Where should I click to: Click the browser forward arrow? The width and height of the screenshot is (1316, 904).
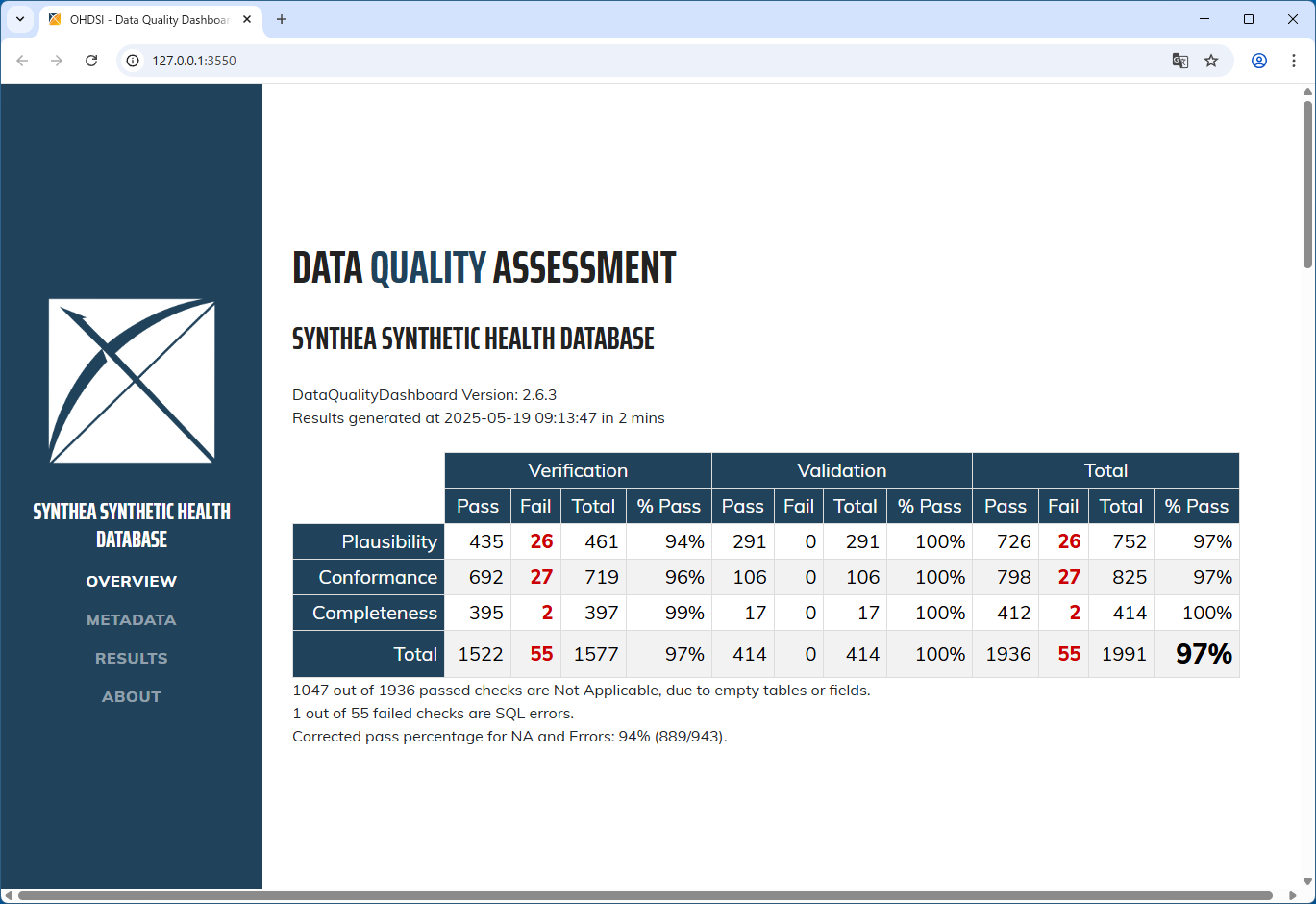coord(57,61)
